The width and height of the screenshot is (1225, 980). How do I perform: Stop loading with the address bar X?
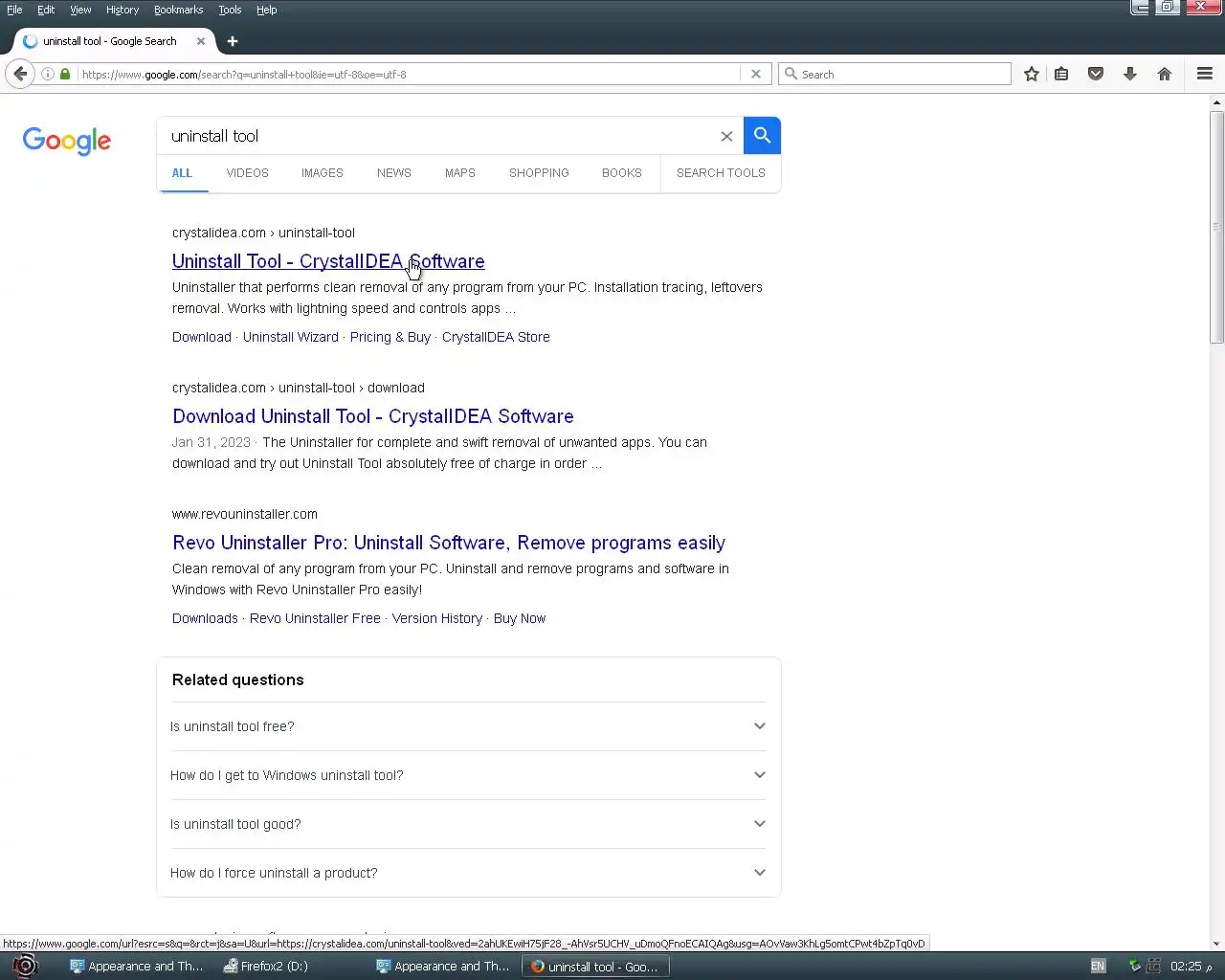tap(756, 74)
